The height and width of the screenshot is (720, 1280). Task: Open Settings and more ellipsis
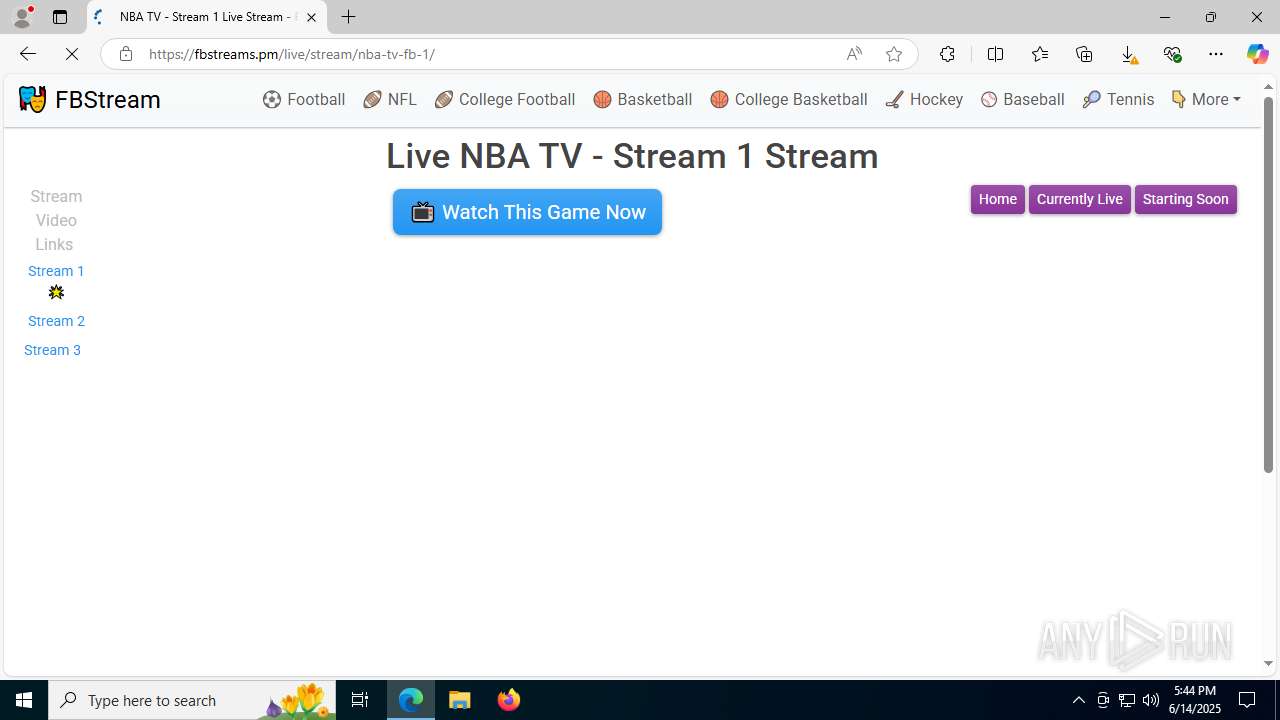[1216, 54]
